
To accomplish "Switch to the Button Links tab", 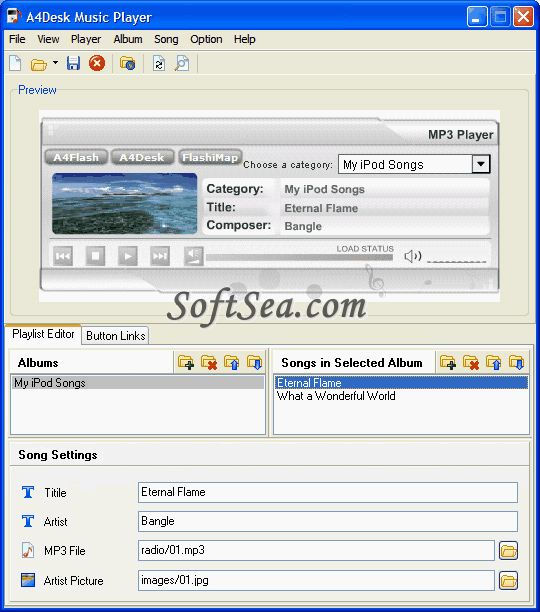I will 115,336.
